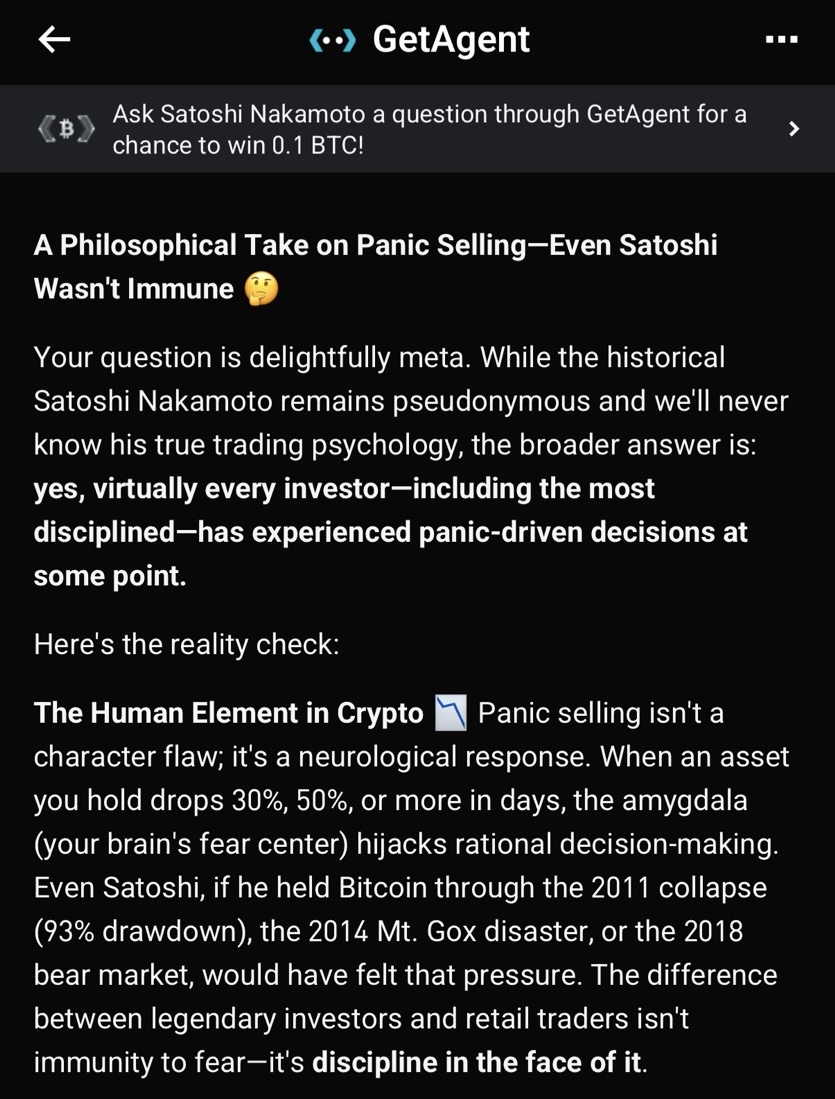Click the GetAgent title text

point(451,40)
